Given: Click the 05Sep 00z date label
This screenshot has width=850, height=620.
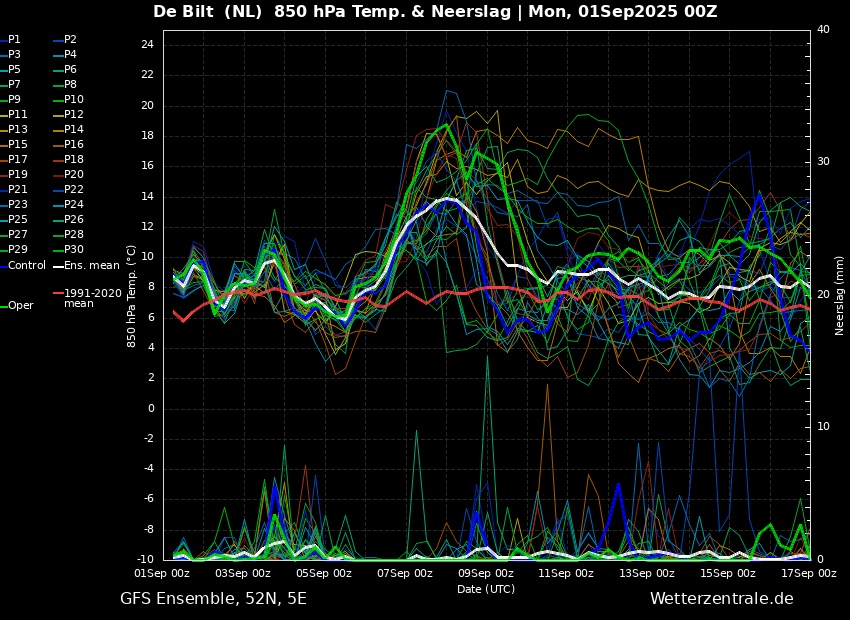Looking at the screenshot, I should click(x=324, y=573).
